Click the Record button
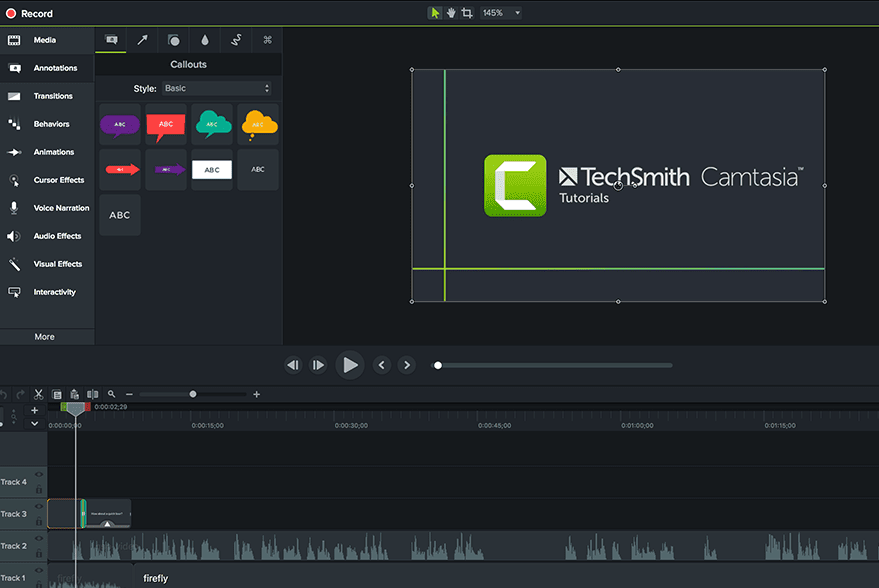 pyautogui.click(x=29, y=13)
